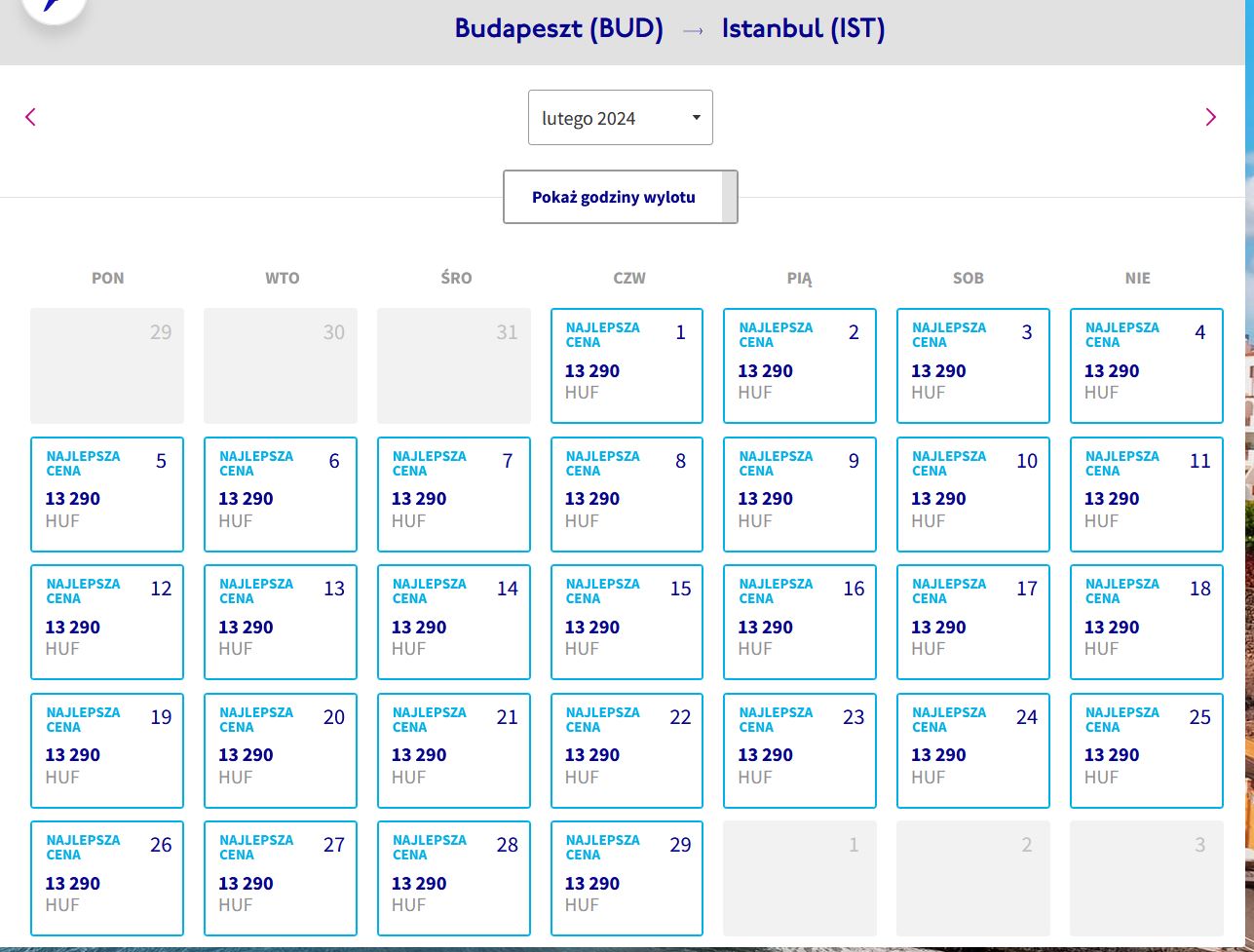
Task: Pick Sunday the 25th fare
Action: [x=1147, y=750]
